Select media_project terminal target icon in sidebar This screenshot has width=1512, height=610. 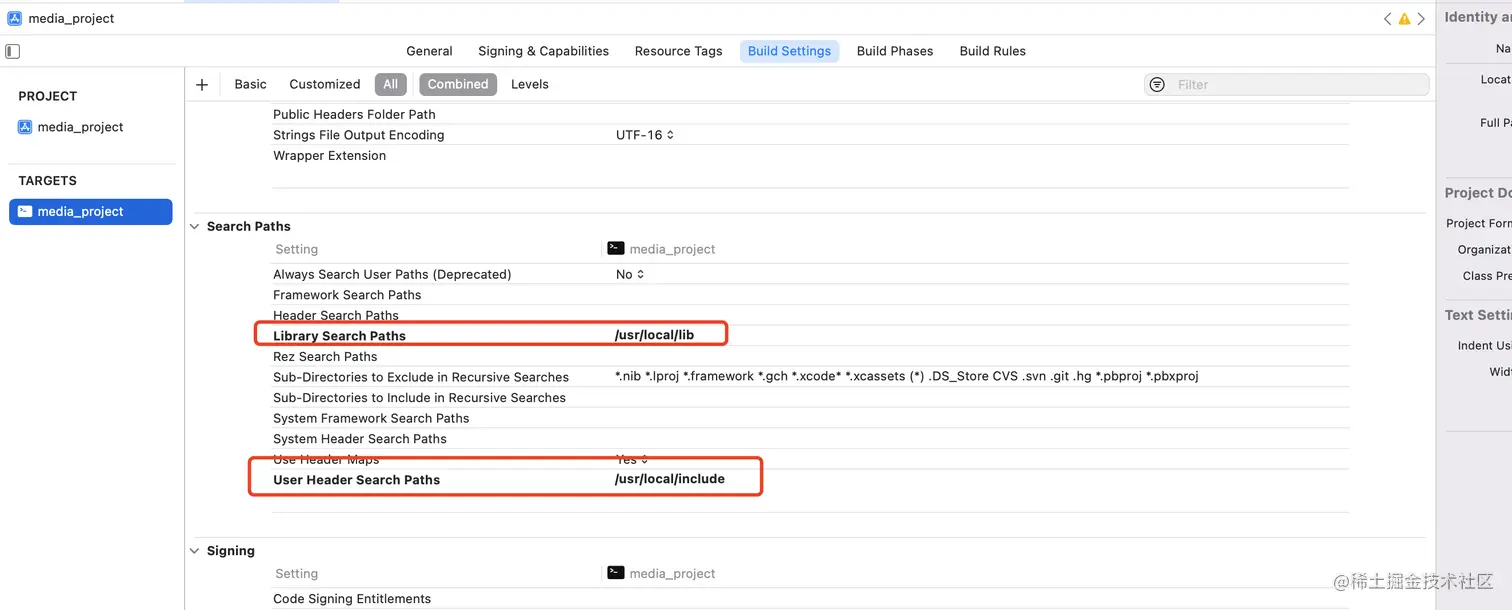click(x=25, y=212)
